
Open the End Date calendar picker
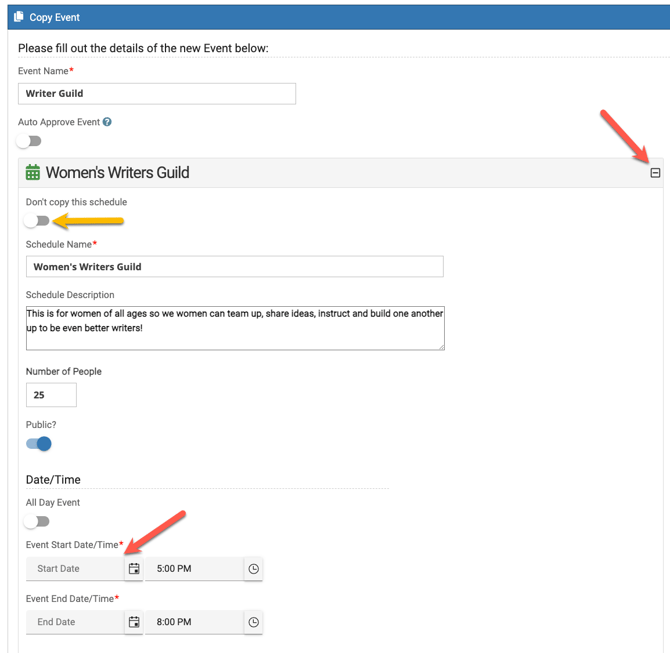tap(134, 622)
